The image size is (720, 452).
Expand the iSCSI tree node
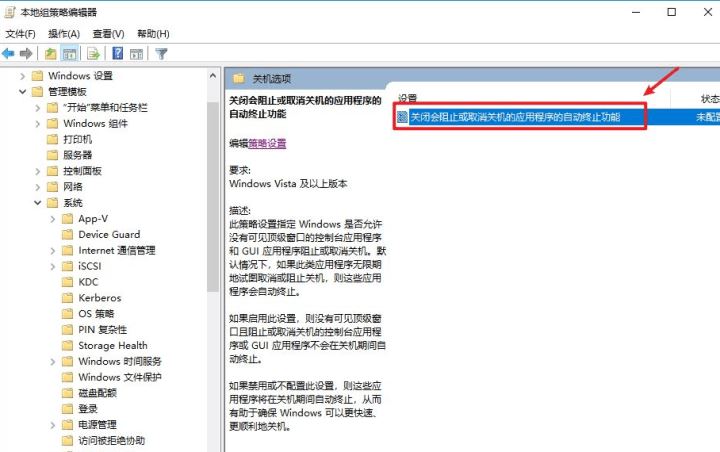(x=53, y=266)
